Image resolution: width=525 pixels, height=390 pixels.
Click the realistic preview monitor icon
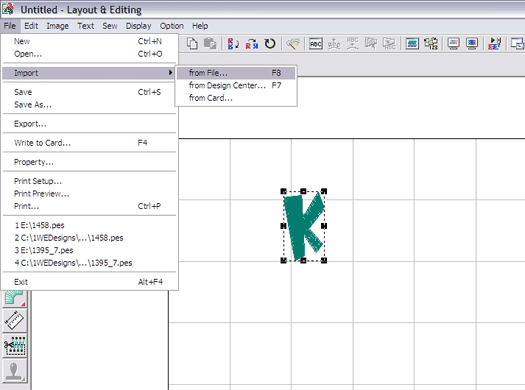pos(472,44)
